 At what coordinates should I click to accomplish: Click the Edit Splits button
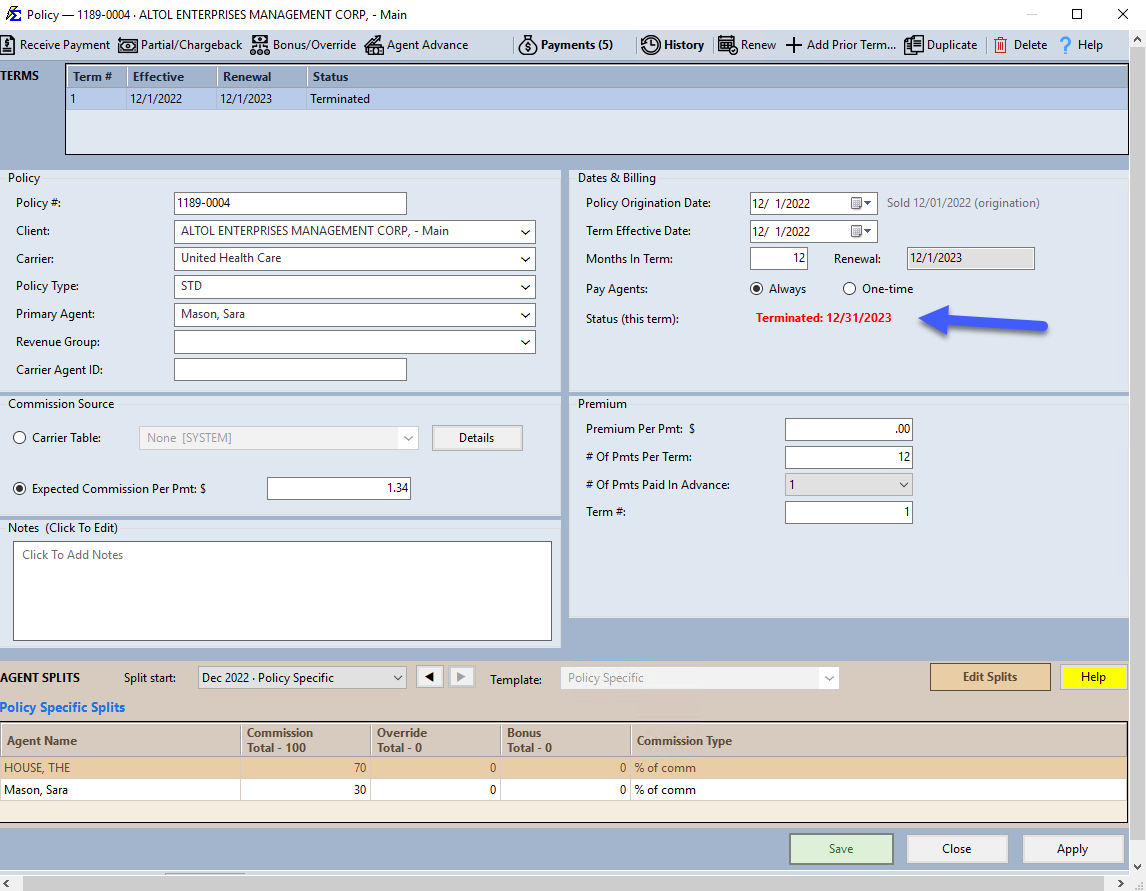[x=990, y=677]
